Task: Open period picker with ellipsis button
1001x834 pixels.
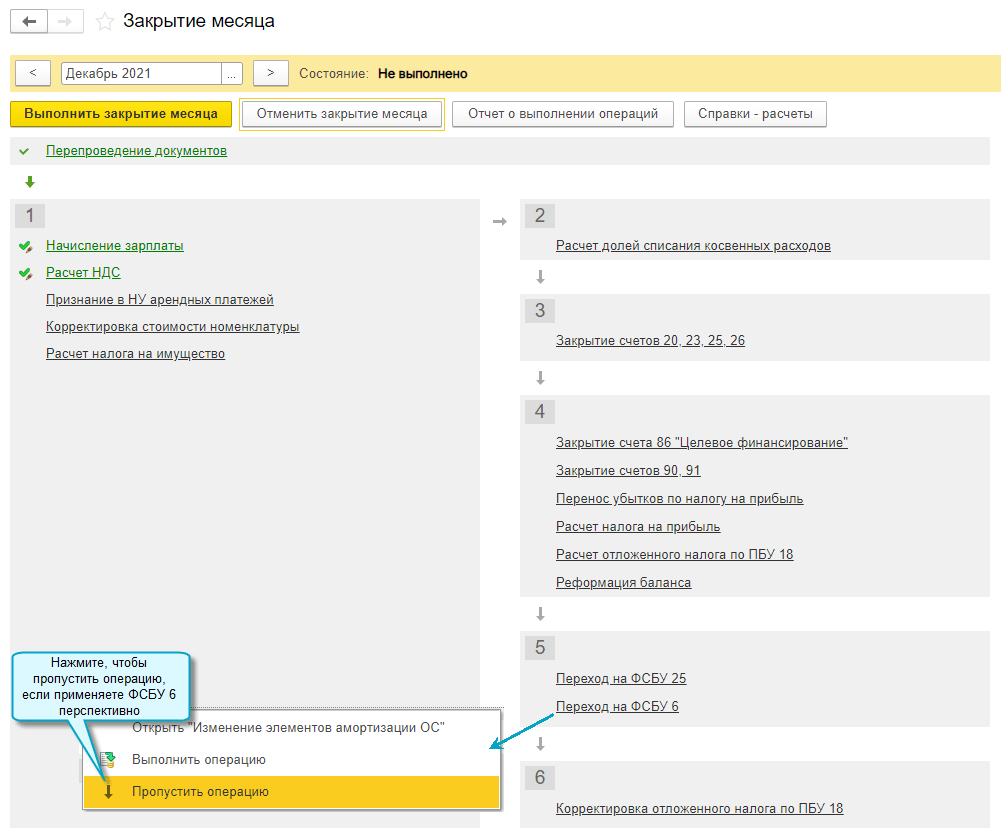Action: pyautogui.click(x=232, y=73)
